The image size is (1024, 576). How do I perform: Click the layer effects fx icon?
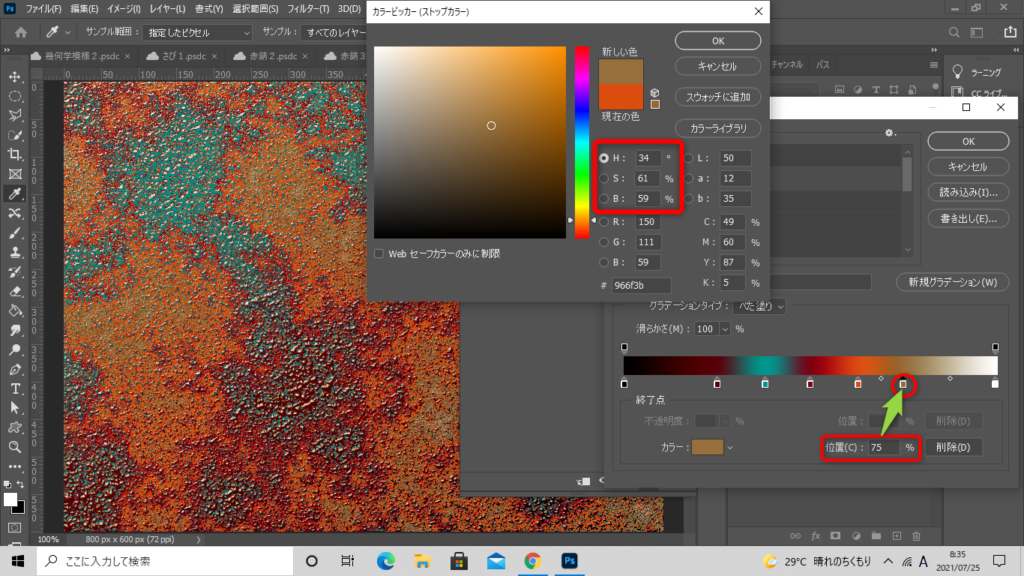tap(815, 536)
